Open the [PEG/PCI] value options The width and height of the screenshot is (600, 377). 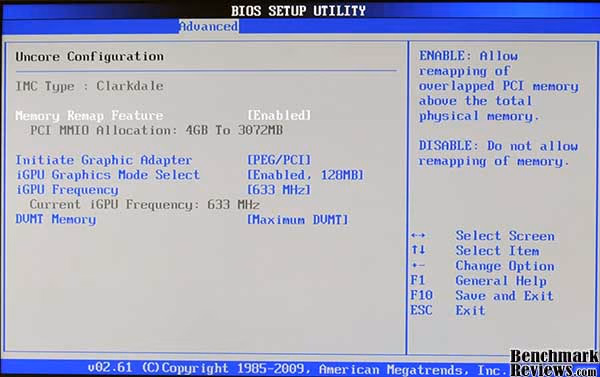click(279, 160)
